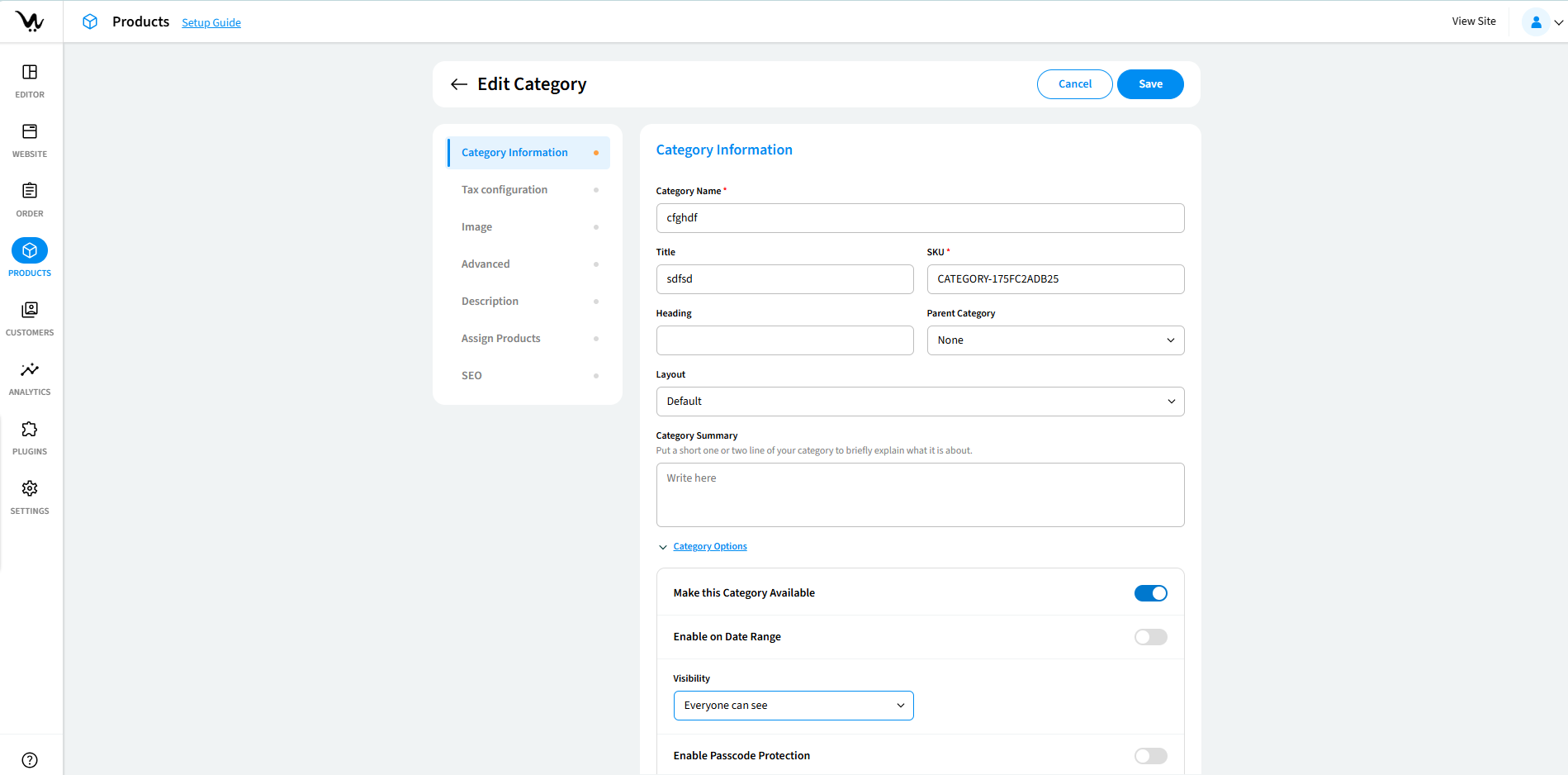The width and height of the screenshot is (1568, 775).
Task: Click the Save button
Action: [x=1149, y=84]
